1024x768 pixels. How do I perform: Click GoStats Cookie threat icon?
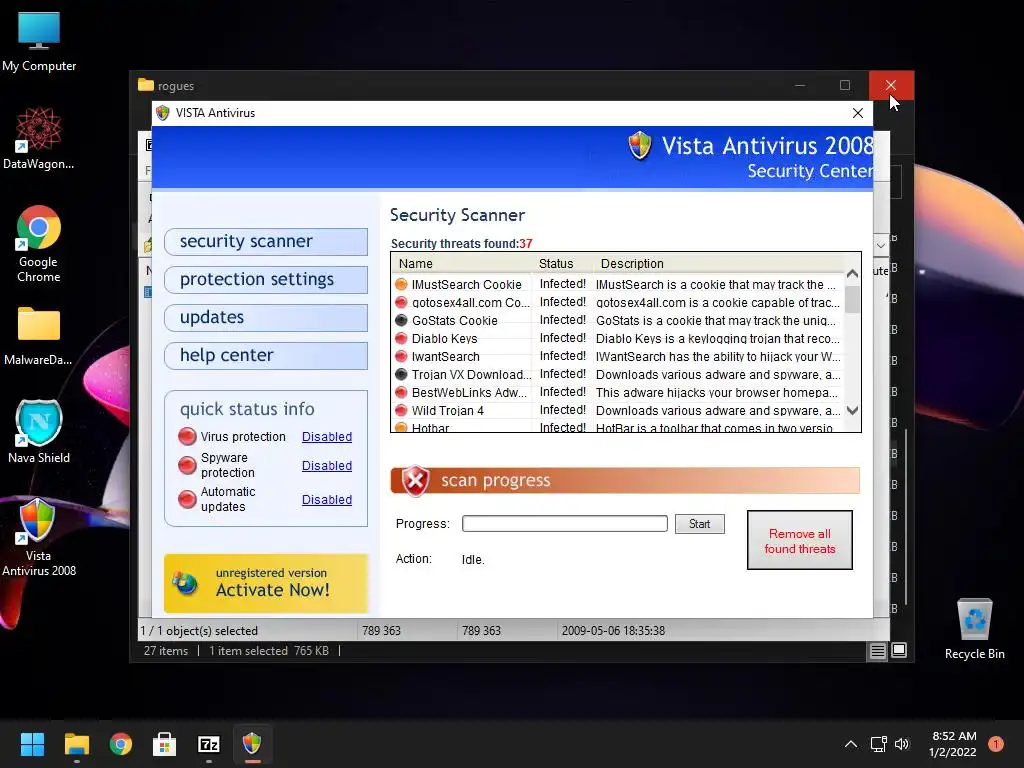[401, 321]
